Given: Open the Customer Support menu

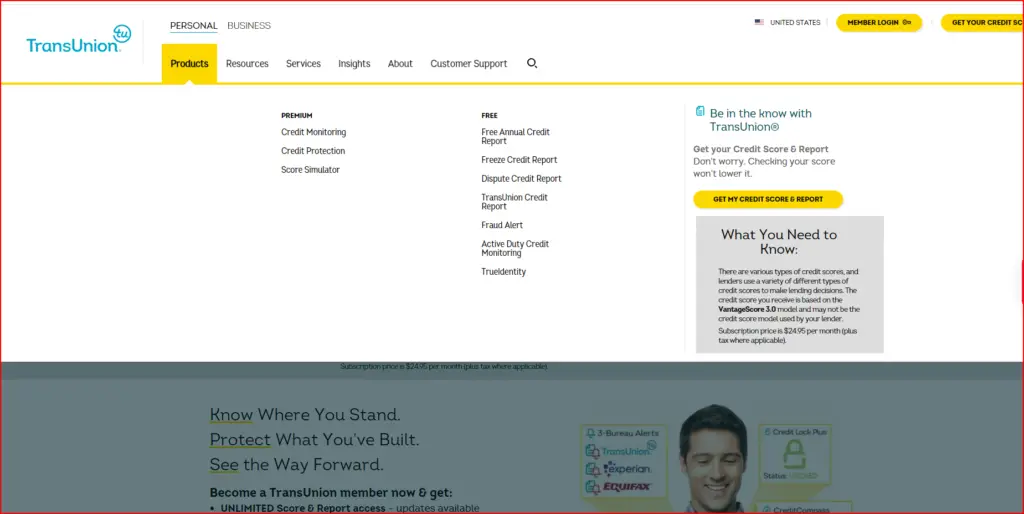Looking at the screenshot, I should pyautogui.click(x=468, y=63).
